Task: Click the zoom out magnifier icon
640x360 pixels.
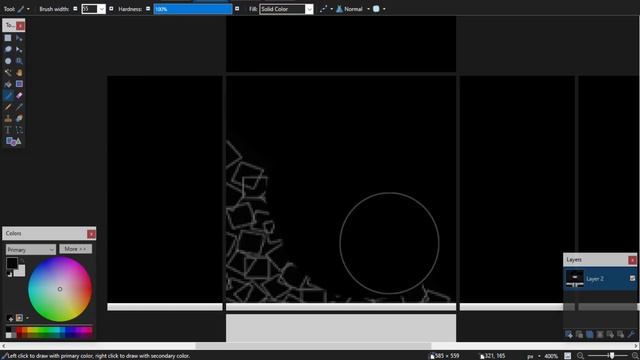Action: [580, 356]
